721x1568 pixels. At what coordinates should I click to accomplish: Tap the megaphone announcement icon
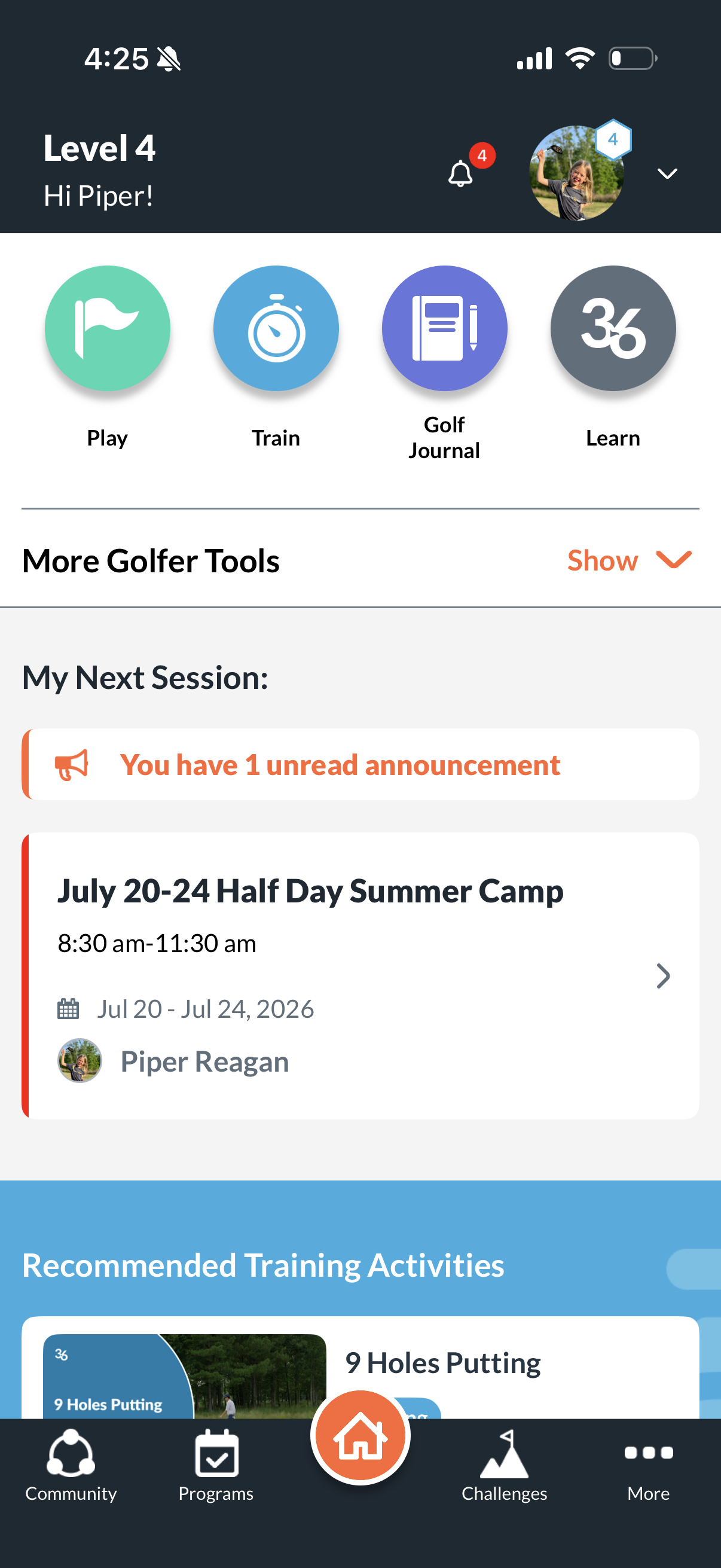point(72,764)
